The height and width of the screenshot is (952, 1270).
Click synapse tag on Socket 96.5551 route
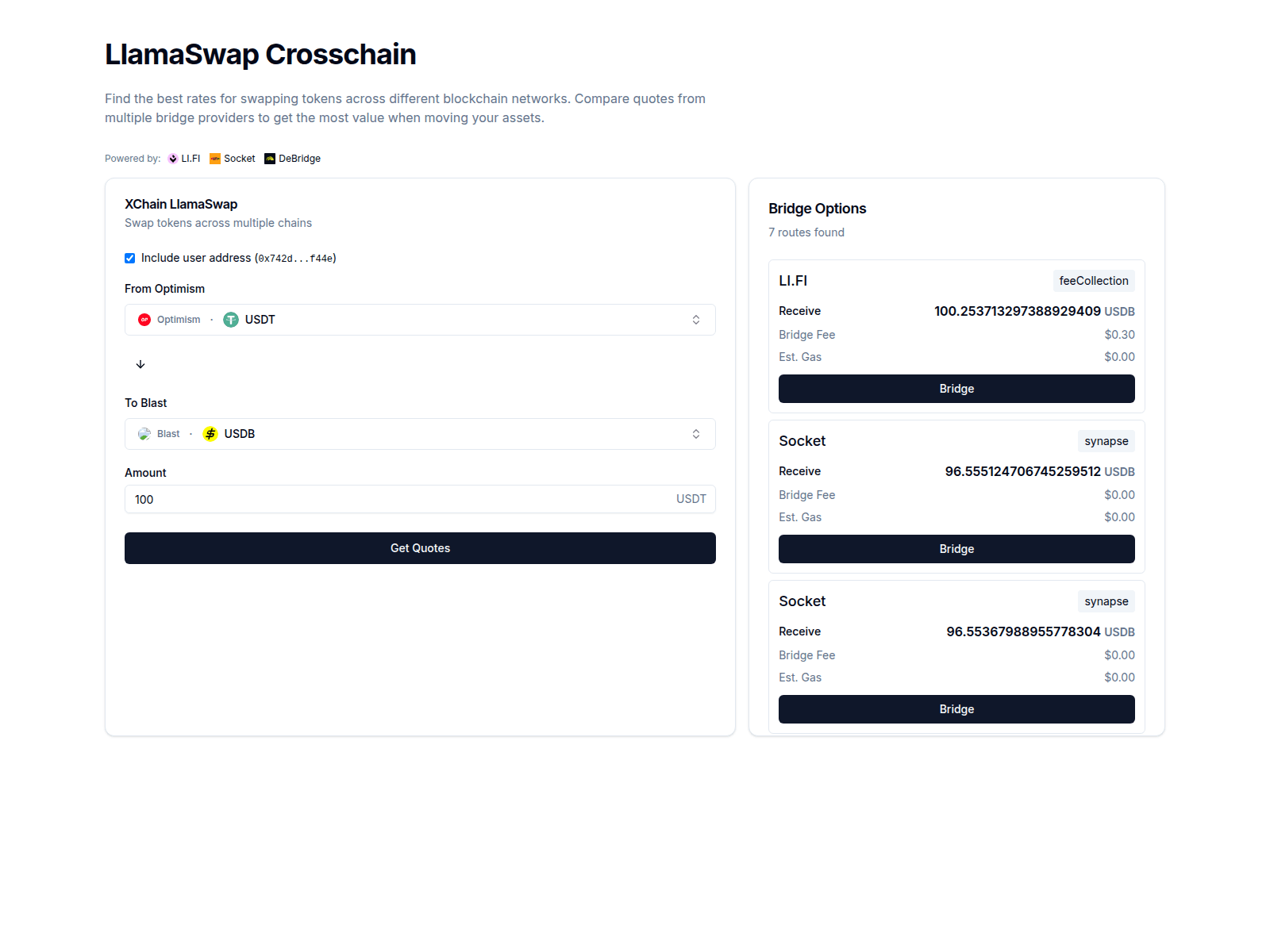pos(1106,441)
